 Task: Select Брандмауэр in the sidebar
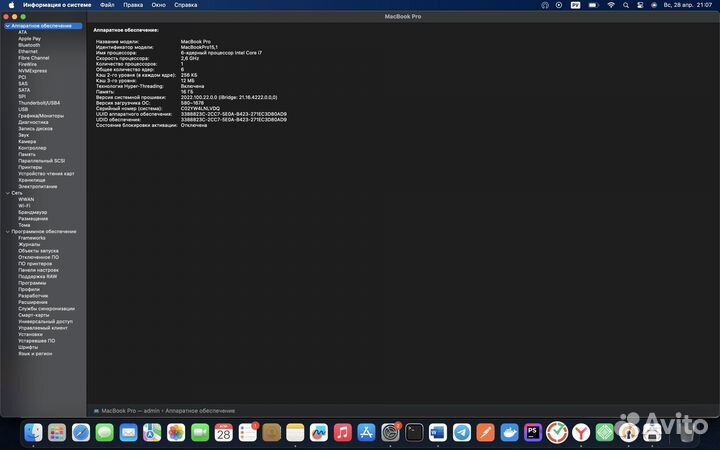click(x=33, y=212)
